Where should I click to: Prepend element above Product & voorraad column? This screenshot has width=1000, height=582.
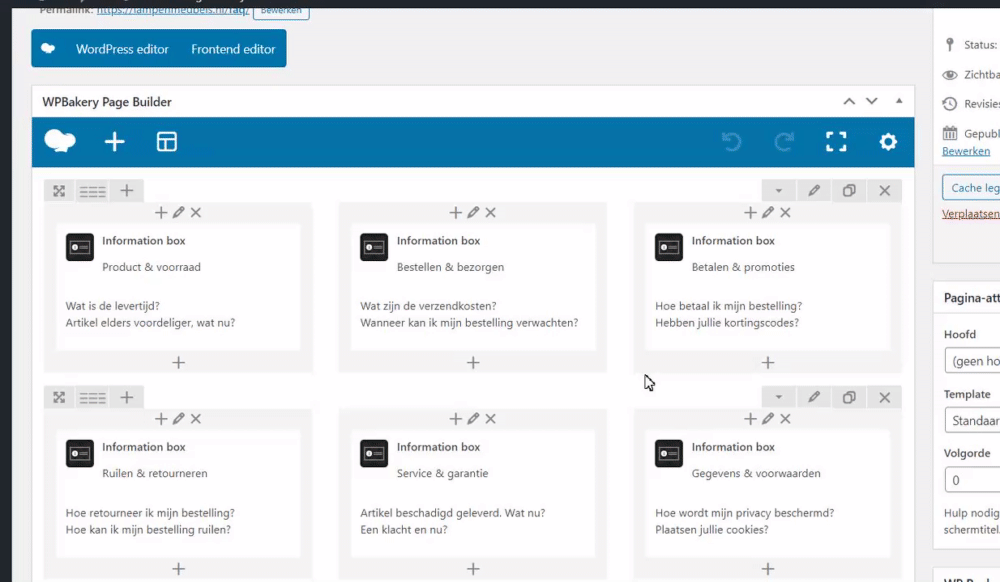click(x=161, y=212)
